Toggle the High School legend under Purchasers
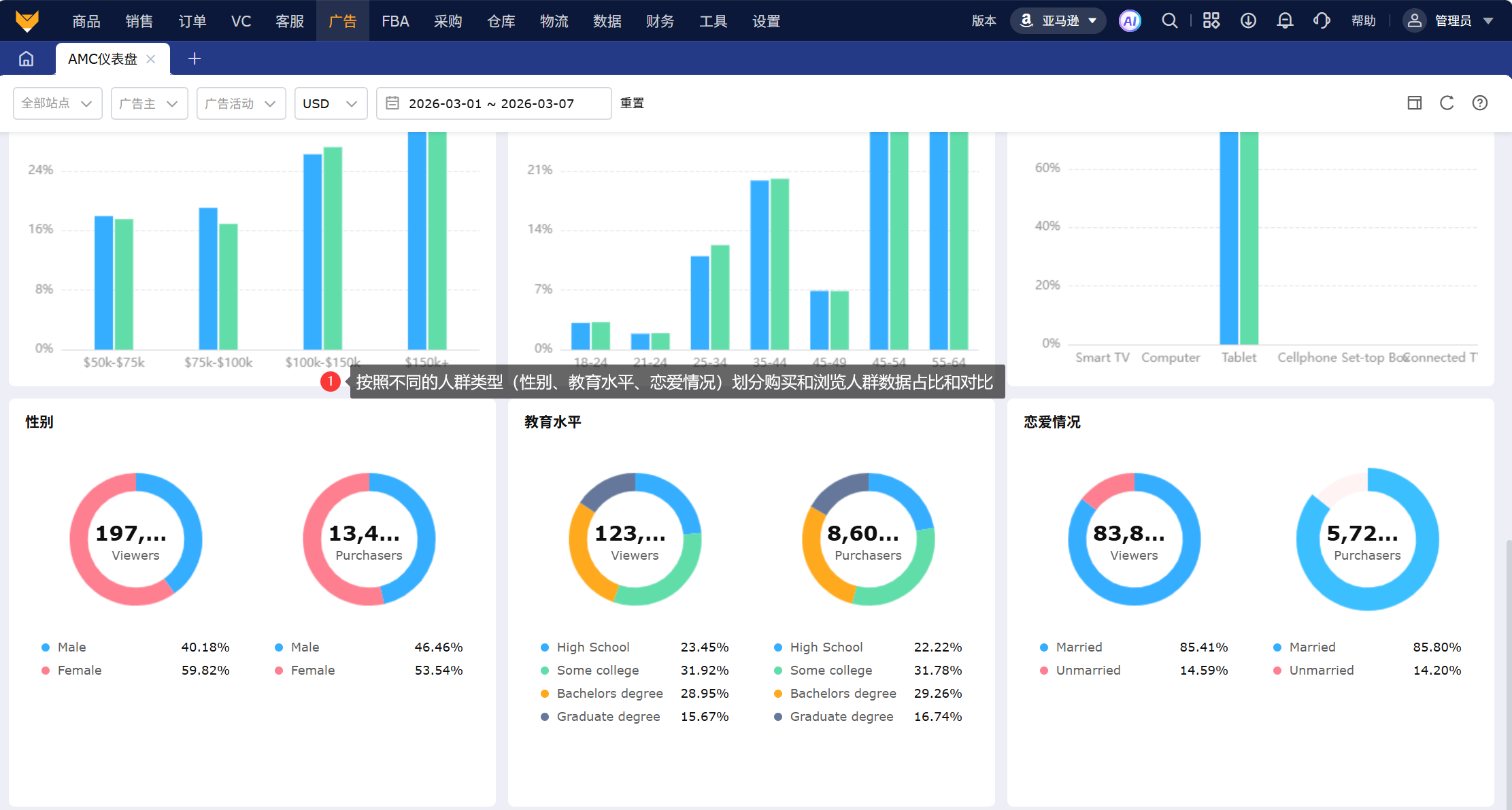 coord(826,647)
